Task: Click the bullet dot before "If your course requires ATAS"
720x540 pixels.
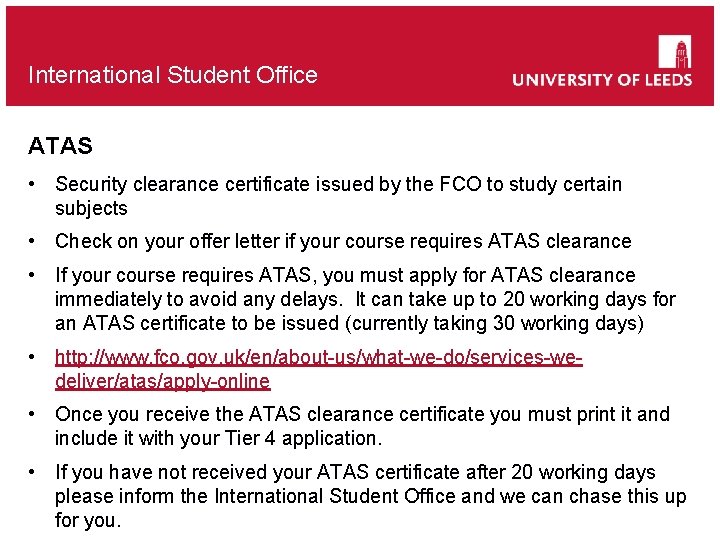Action: pos(34,275)
